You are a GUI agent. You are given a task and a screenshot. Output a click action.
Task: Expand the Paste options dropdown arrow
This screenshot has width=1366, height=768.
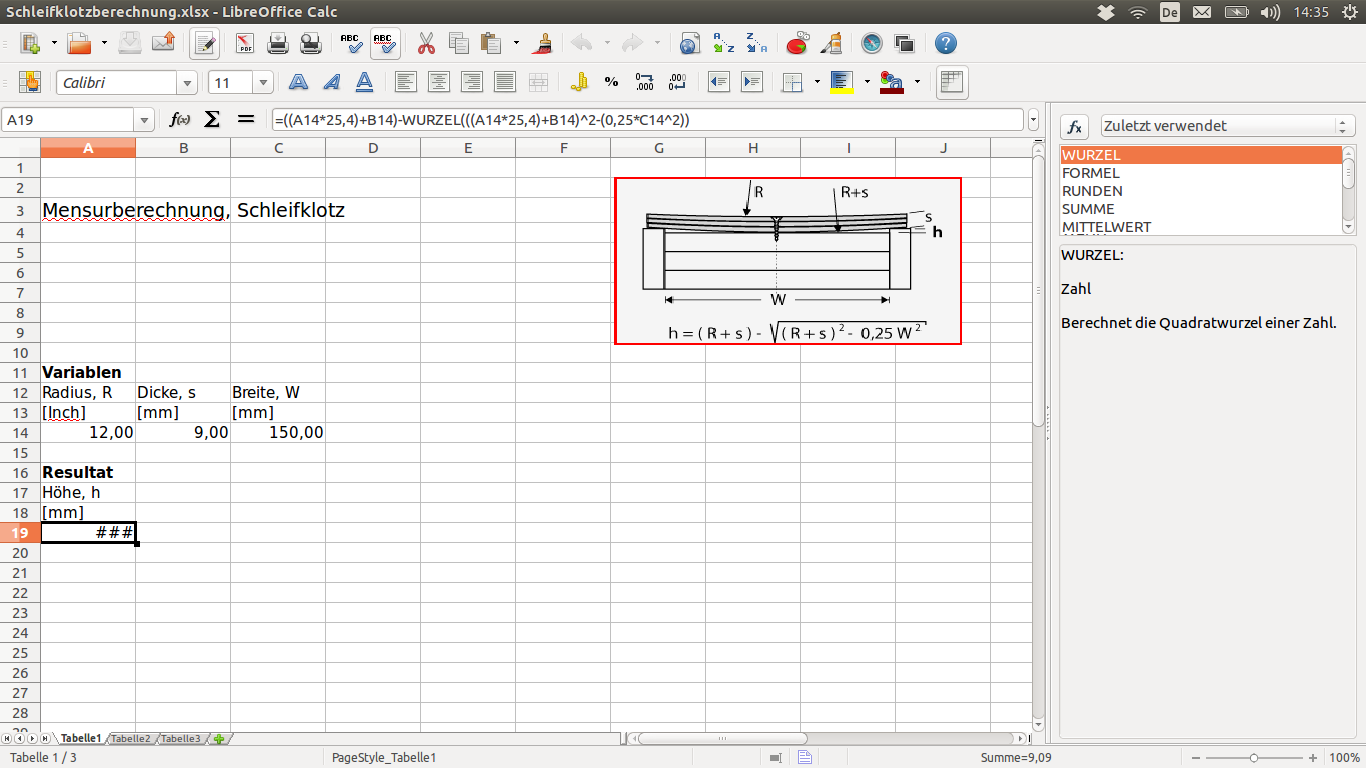tap(516, 44)
